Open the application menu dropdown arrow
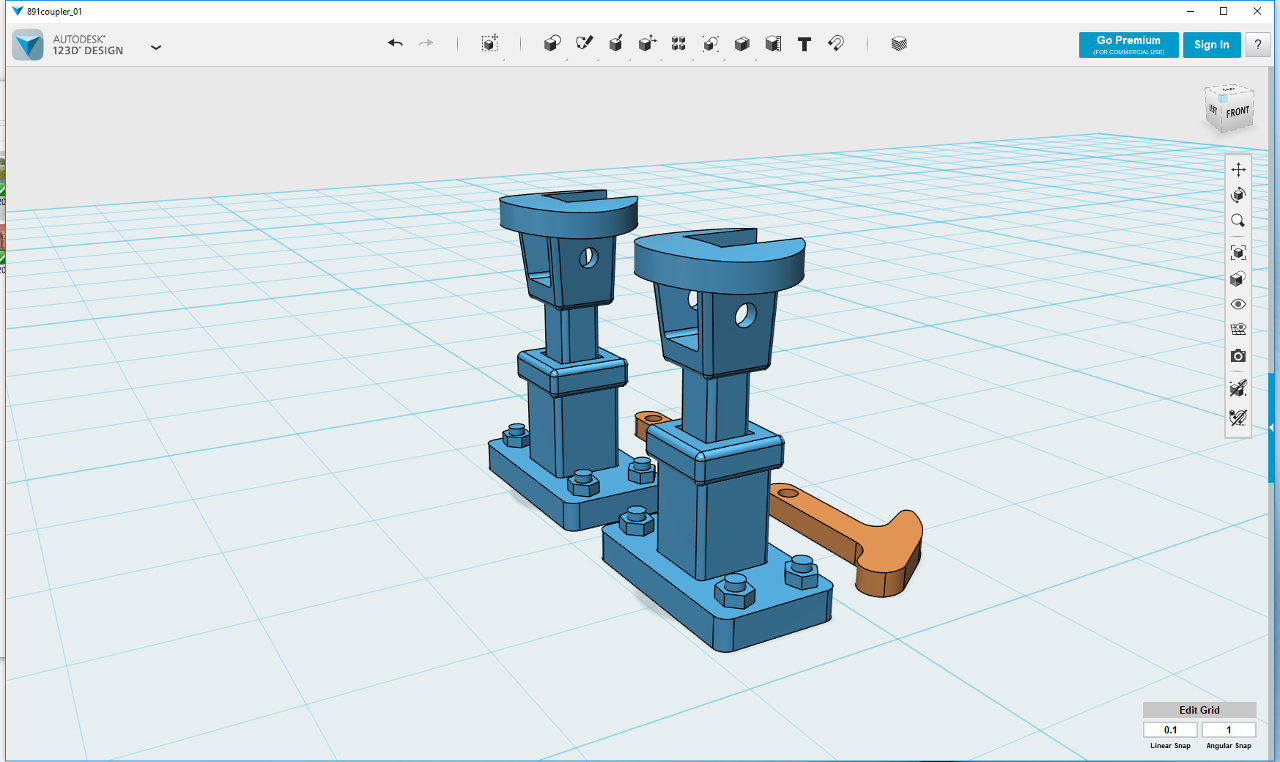Screen dimensions: 1280x762 [156, 46]
